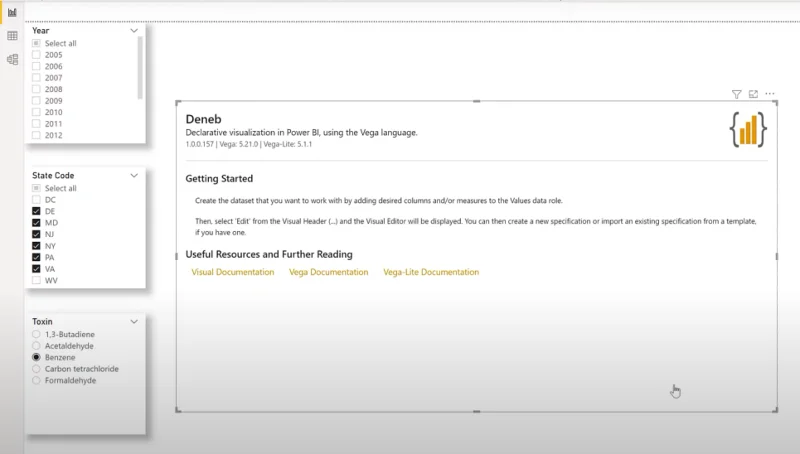Click the top-center resize handle of the visual

477,101
